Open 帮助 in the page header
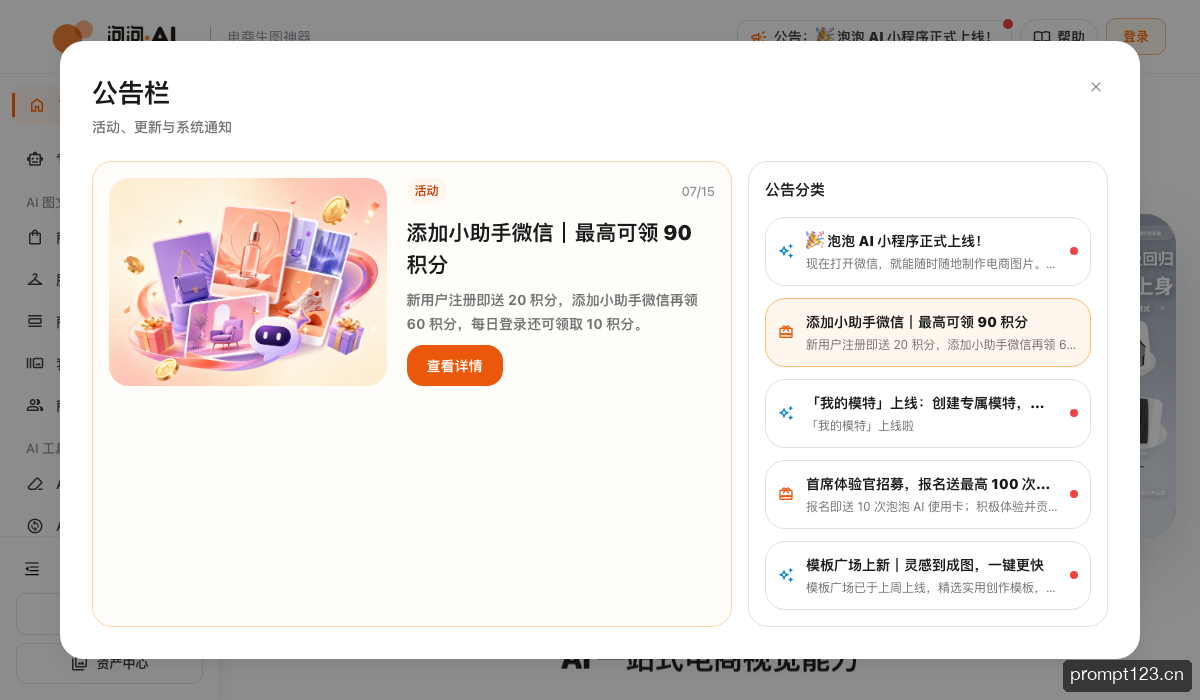The width and height of the screenshot is (1200, 700). pos(1059,36)
